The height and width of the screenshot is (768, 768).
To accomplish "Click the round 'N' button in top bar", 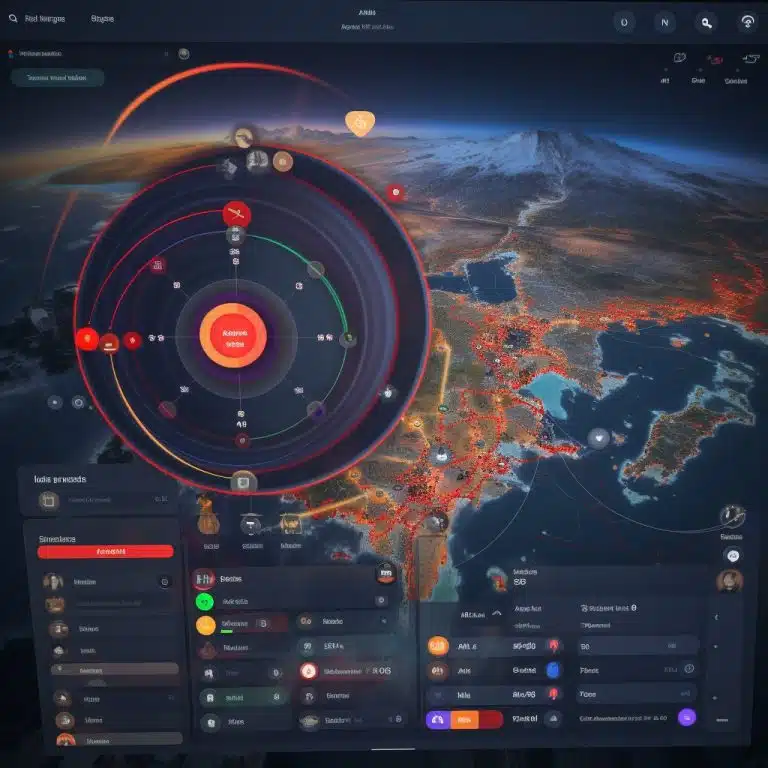I will pyautogui.click(x=665, y=23).
